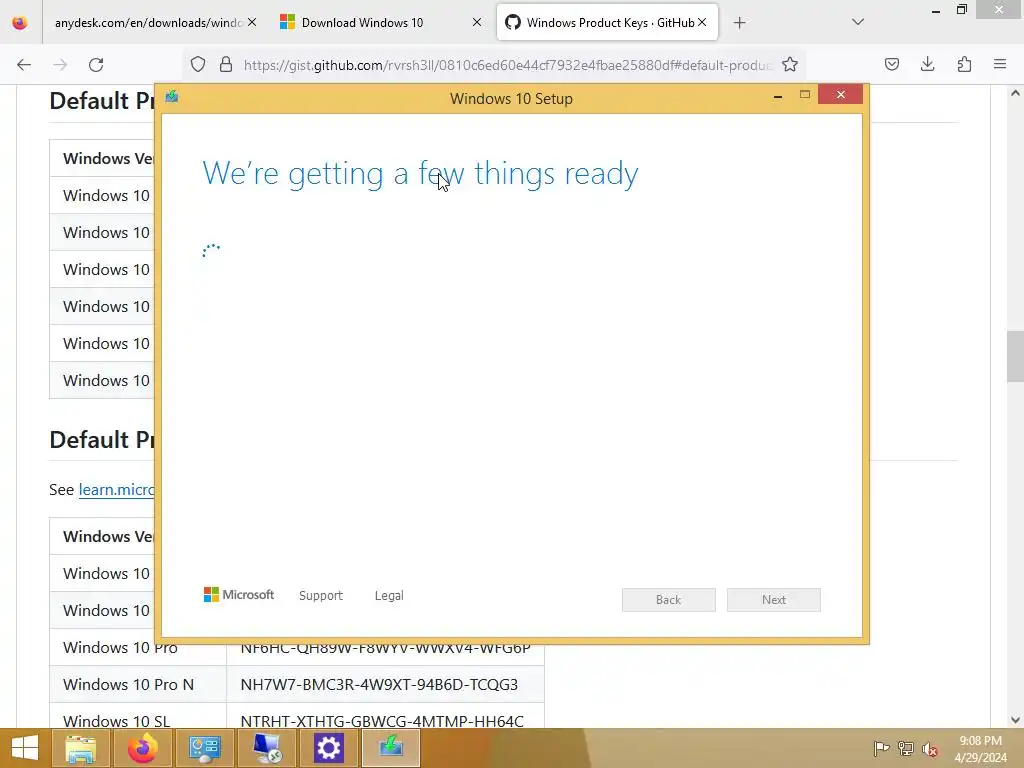The width and height of the screenshot is (1024, 768).
Task: Close the Windows 10 Setup window
Action: [840, 95]
